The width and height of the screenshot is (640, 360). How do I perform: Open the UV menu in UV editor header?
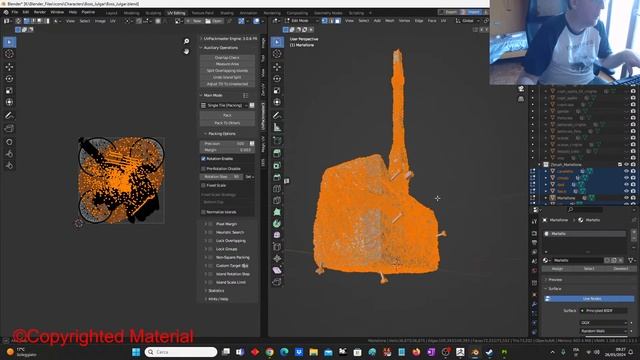tap(113, 20)
